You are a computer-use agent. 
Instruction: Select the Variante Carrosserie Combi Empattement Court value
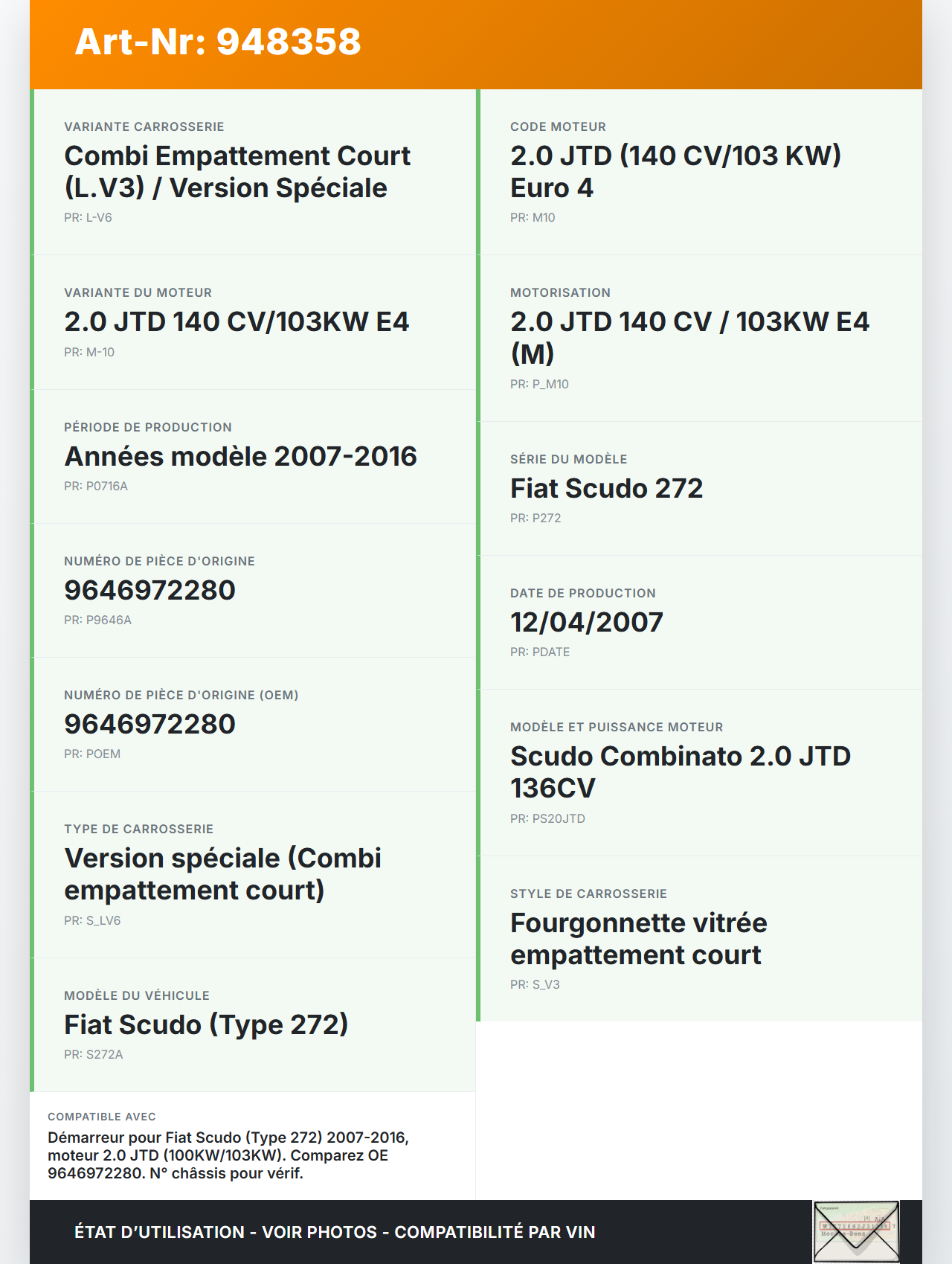pyautogui.click(x=237, y=172)
